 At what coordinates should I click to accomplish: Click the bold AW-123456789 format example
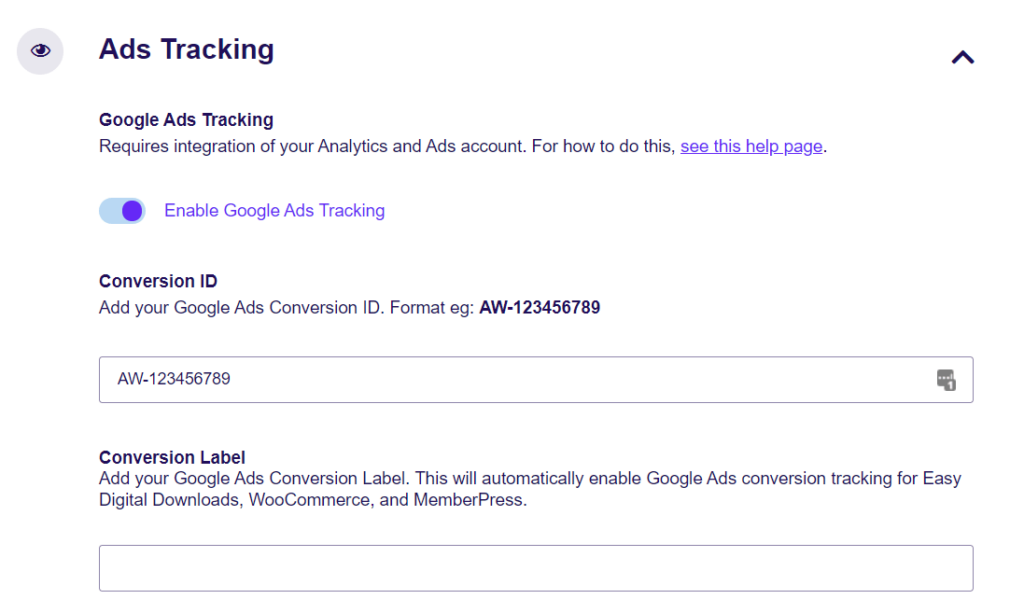click(x=540, y=307)
